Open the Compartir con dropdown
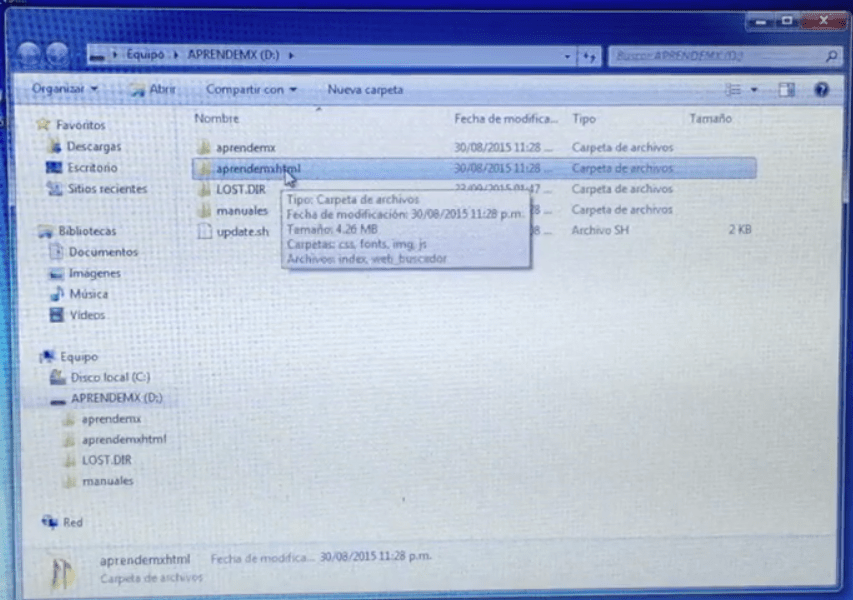 pos(251,89)
